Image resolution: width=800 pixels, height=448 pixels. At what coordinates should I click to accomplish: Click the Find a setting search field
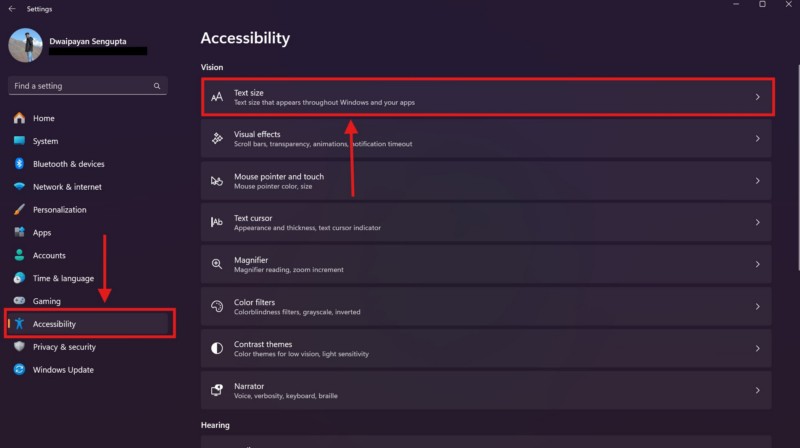80,87
